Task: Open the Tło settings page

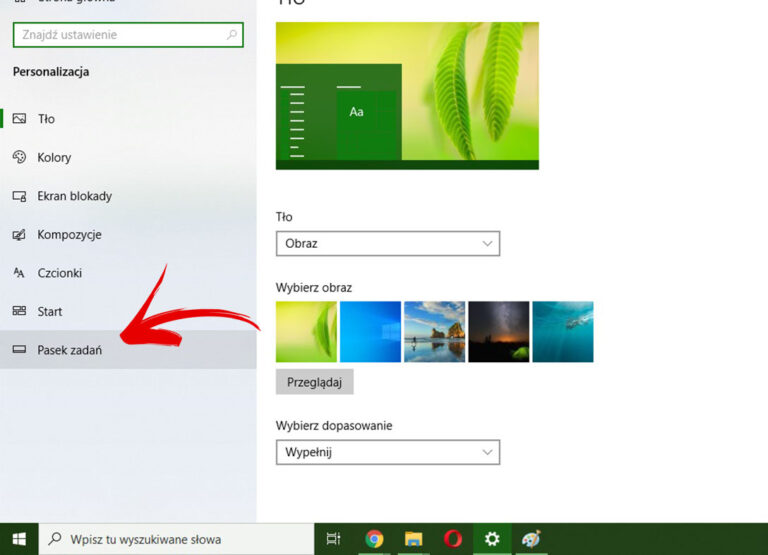Action: click(128, 119)
